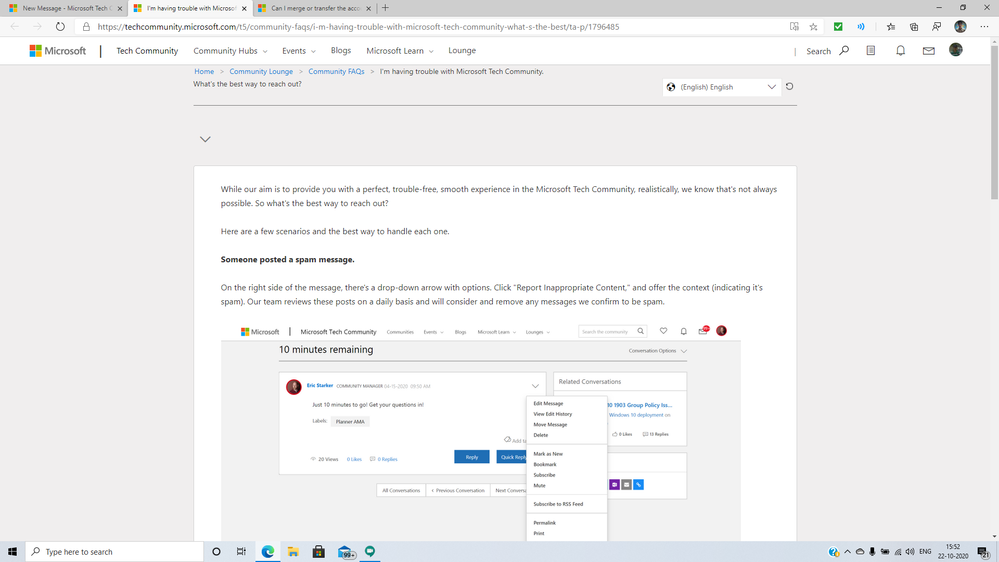Click the taskbar clock and date
Viewport: 999px width, 562px height.
[x=953, y=552]
